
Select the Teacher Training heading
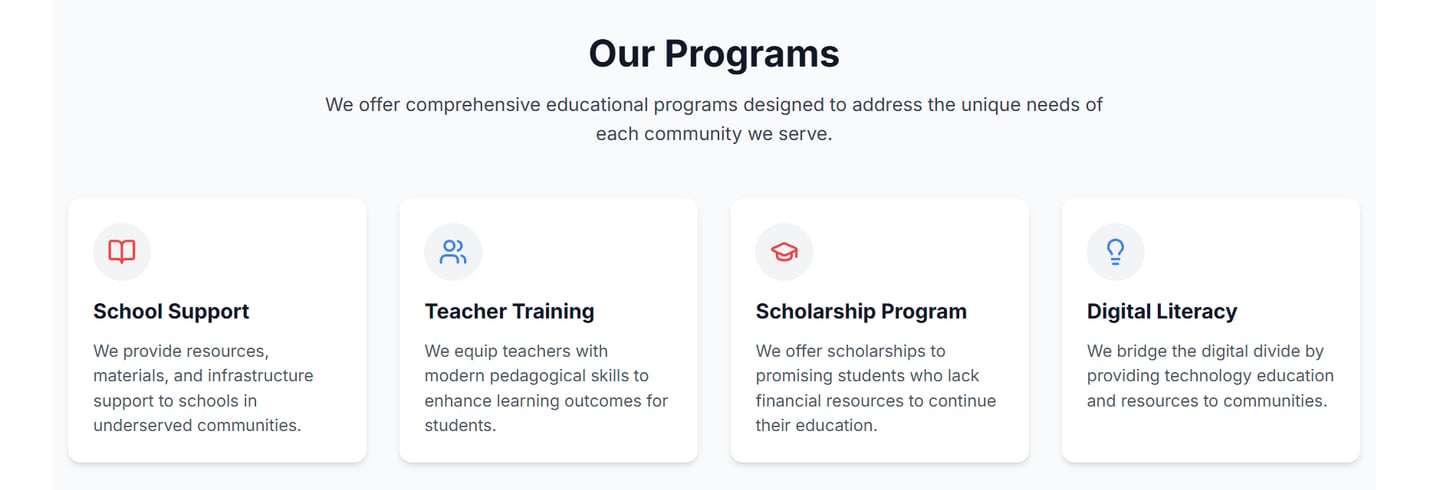(x=509, y=311)
